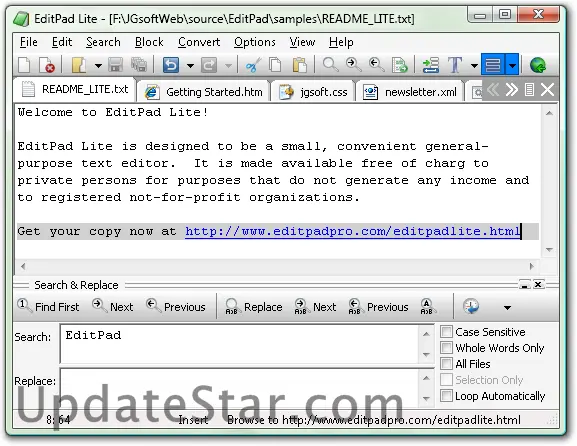Replace icon in main toolbar
The image size is (577, 446).
[x=400, y=66]
